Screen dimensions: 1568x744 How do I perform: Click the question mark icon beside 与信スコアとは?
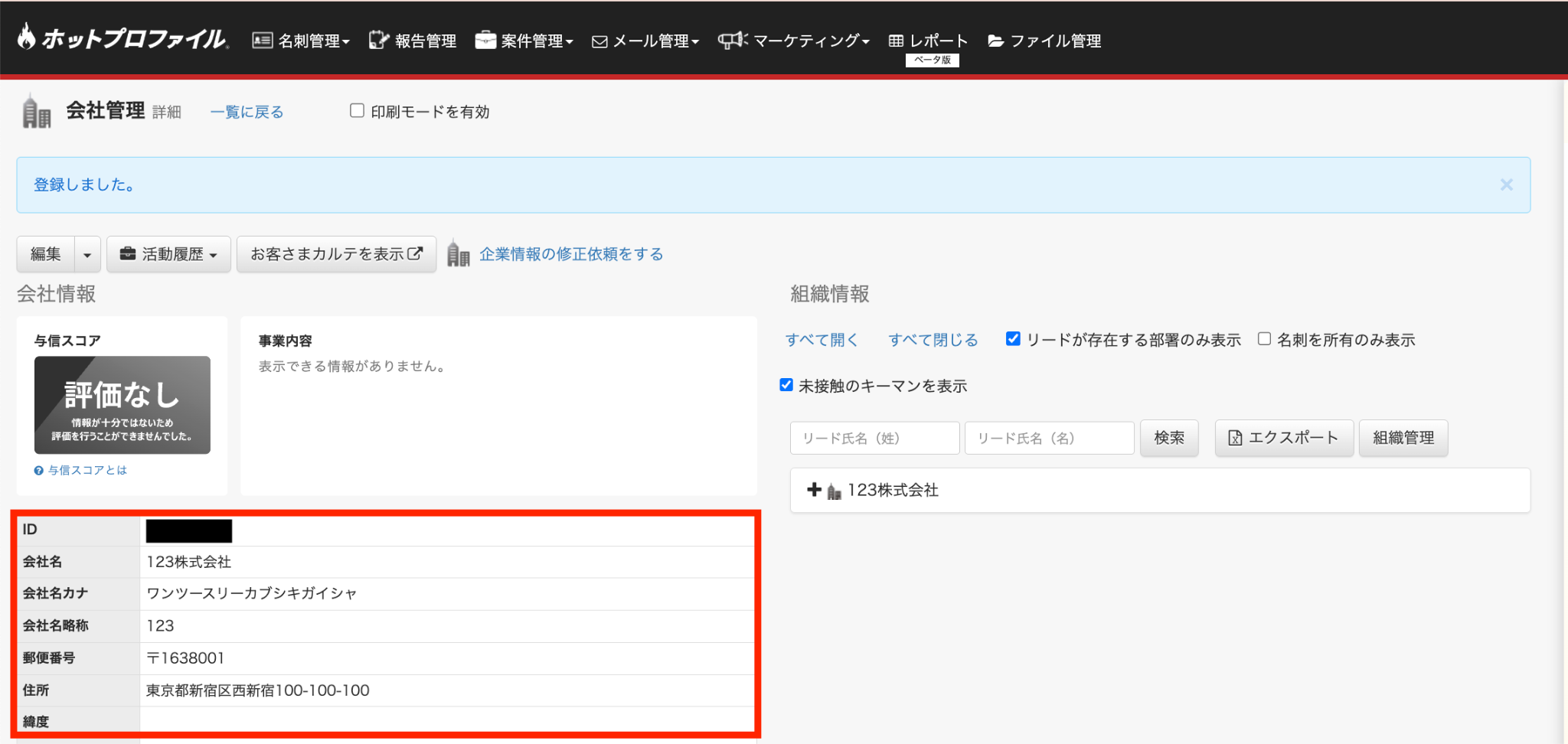tap(38, 471)
